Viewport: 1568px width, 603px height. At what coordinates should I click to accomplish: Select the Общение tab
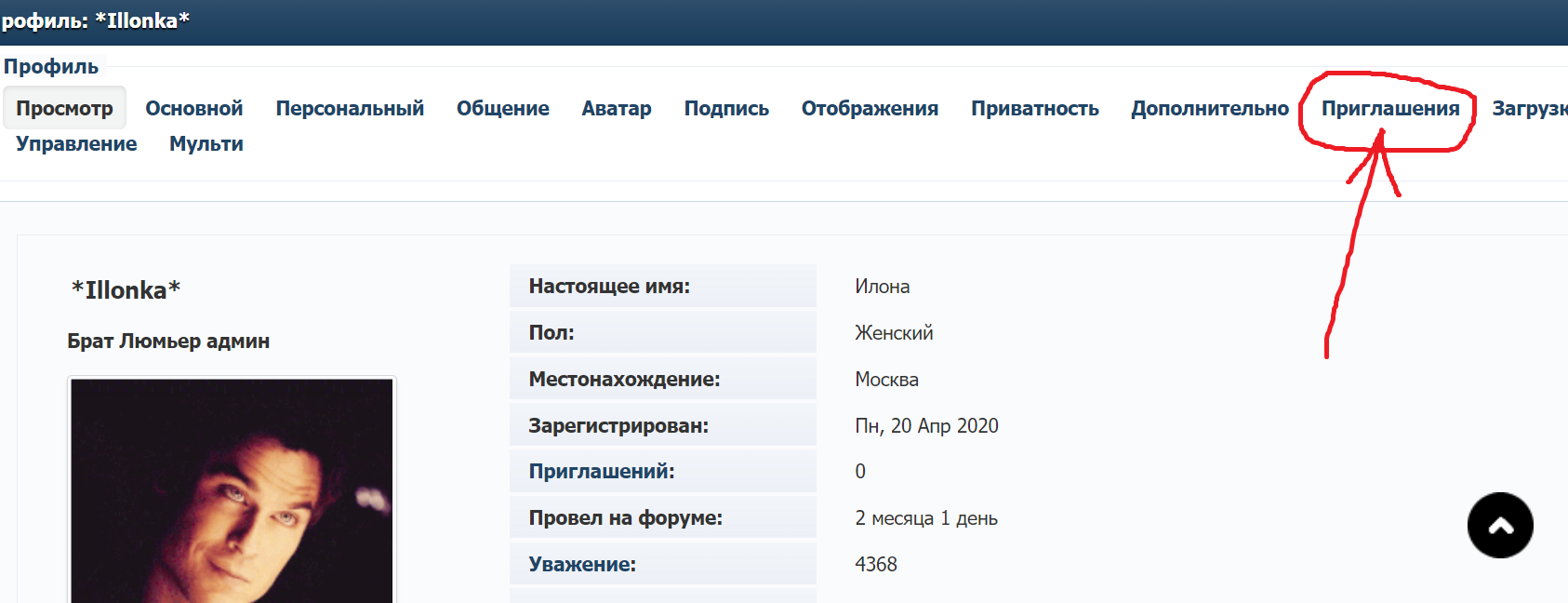pos(502,109)
